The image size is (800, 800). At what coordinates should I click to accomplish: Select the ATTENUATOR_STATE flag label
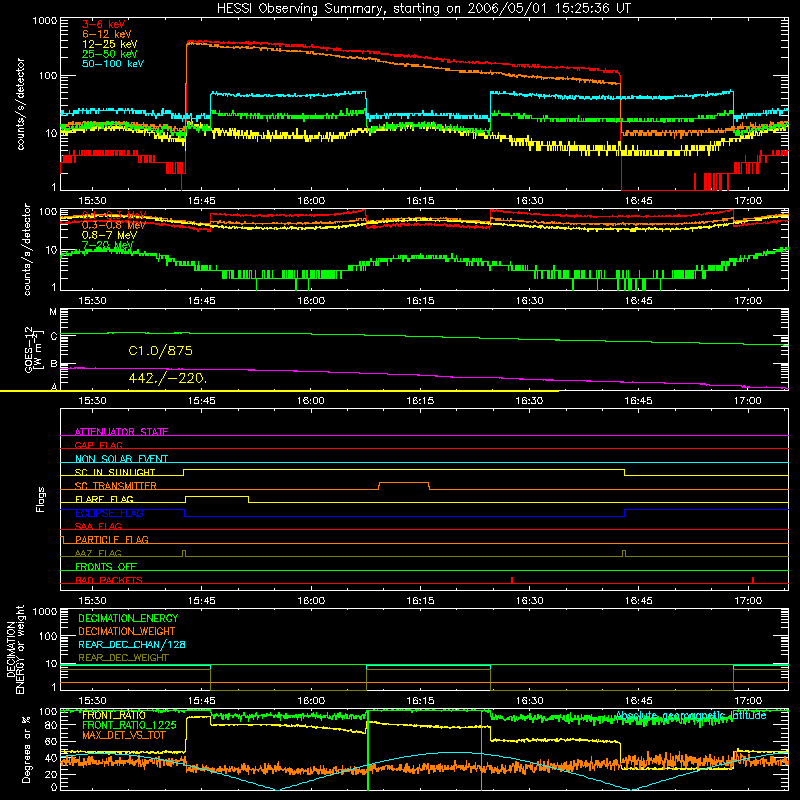point(121,432)
